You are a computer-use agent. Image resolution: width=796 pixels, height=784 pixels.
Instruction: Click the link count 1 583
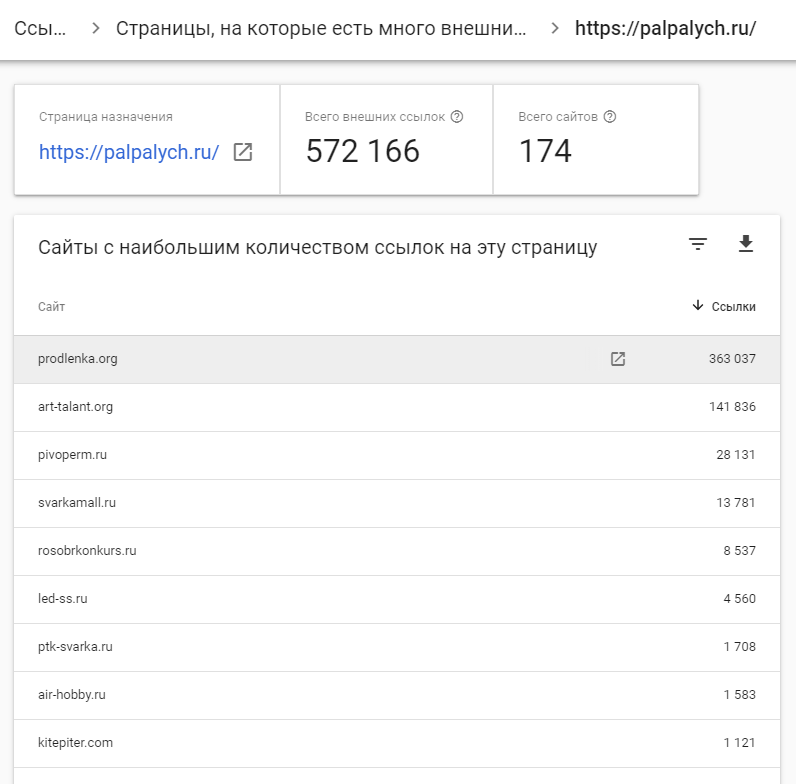(x=739, y=695)
